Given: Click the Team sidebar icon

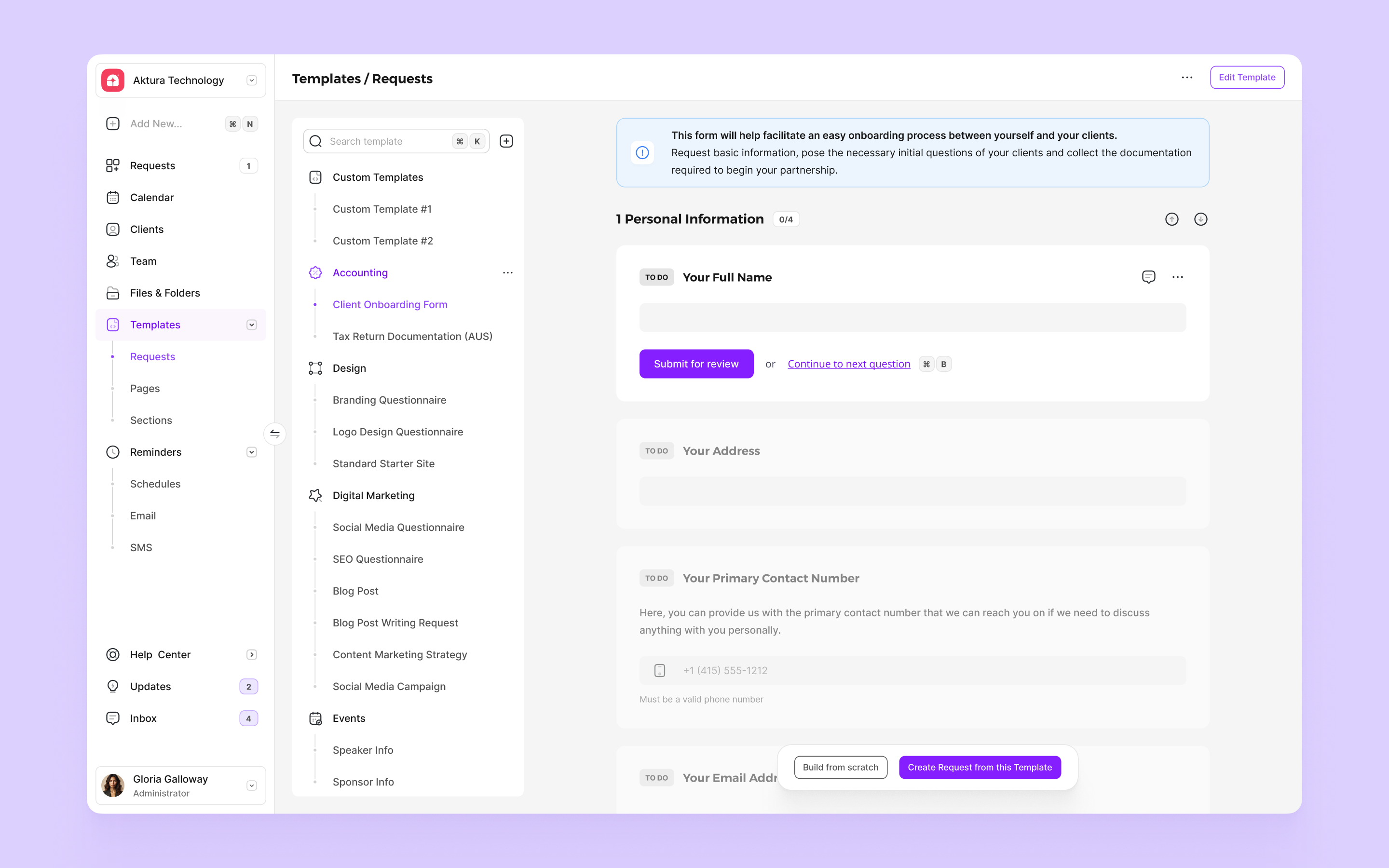Looking at the screenshot, I should (113, 261).
